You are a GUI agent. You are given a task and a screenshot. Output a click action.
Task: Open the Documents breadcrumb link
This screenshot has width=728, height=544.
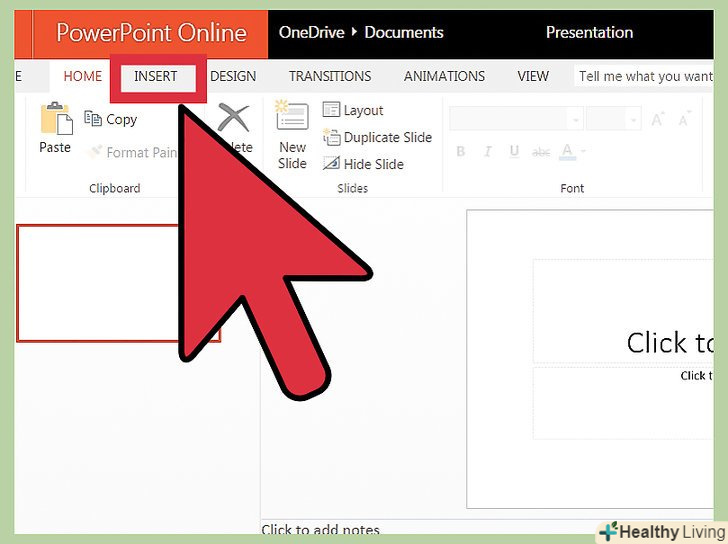(x=404, y=32)
